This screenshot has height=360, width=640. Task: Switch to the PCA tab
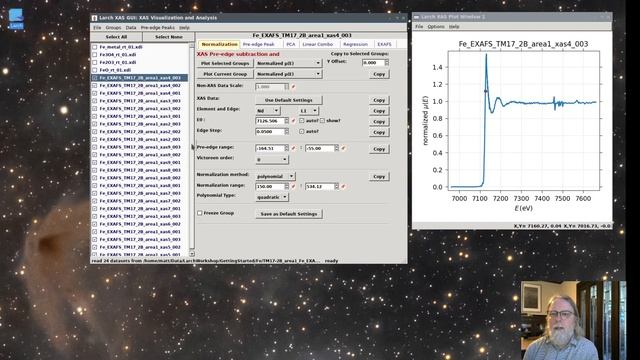pyautogui.click(x=290, y=44)
